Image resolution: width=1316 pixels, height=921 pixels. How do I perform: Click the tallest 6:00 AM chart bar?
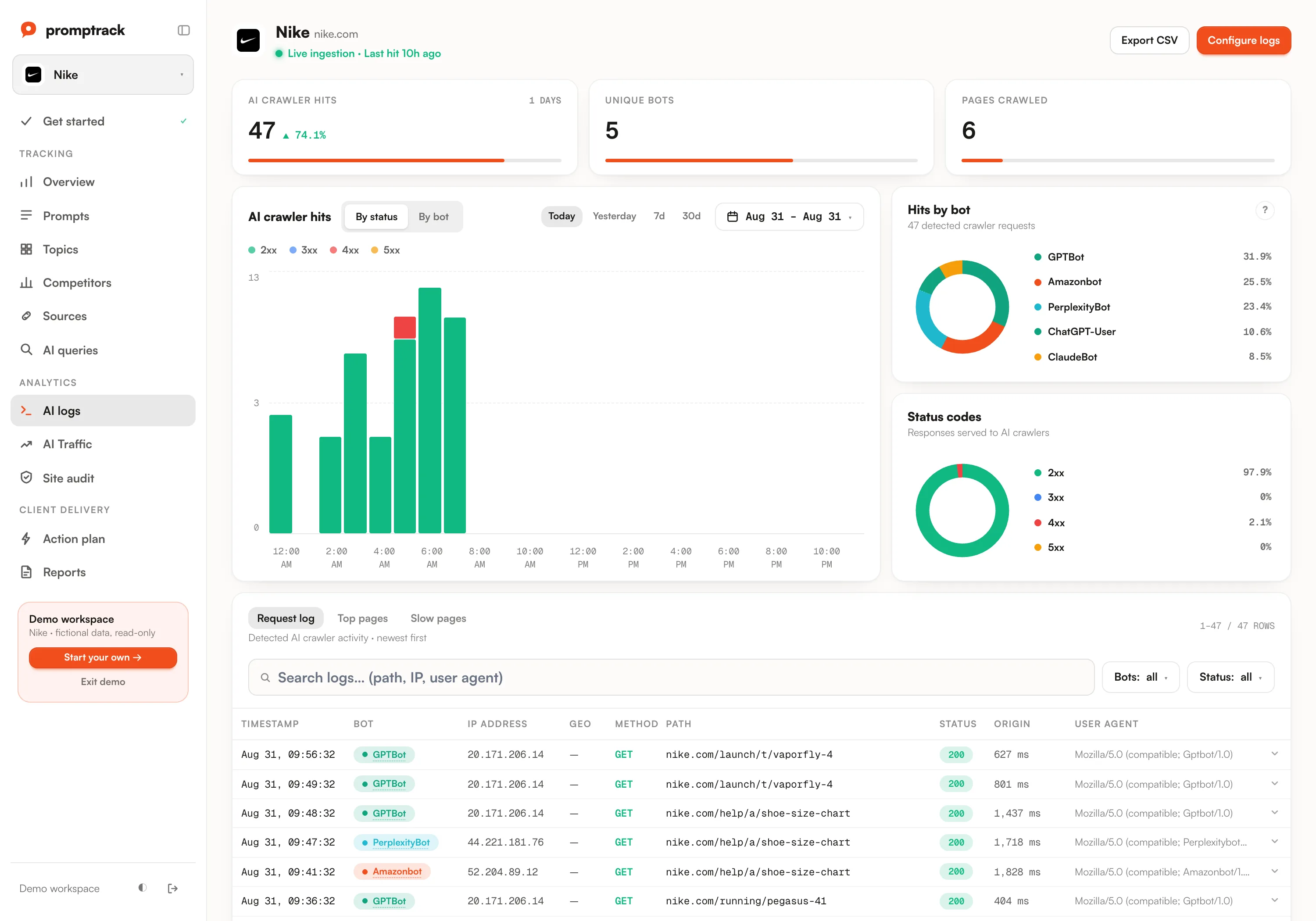tap(429, 411)
